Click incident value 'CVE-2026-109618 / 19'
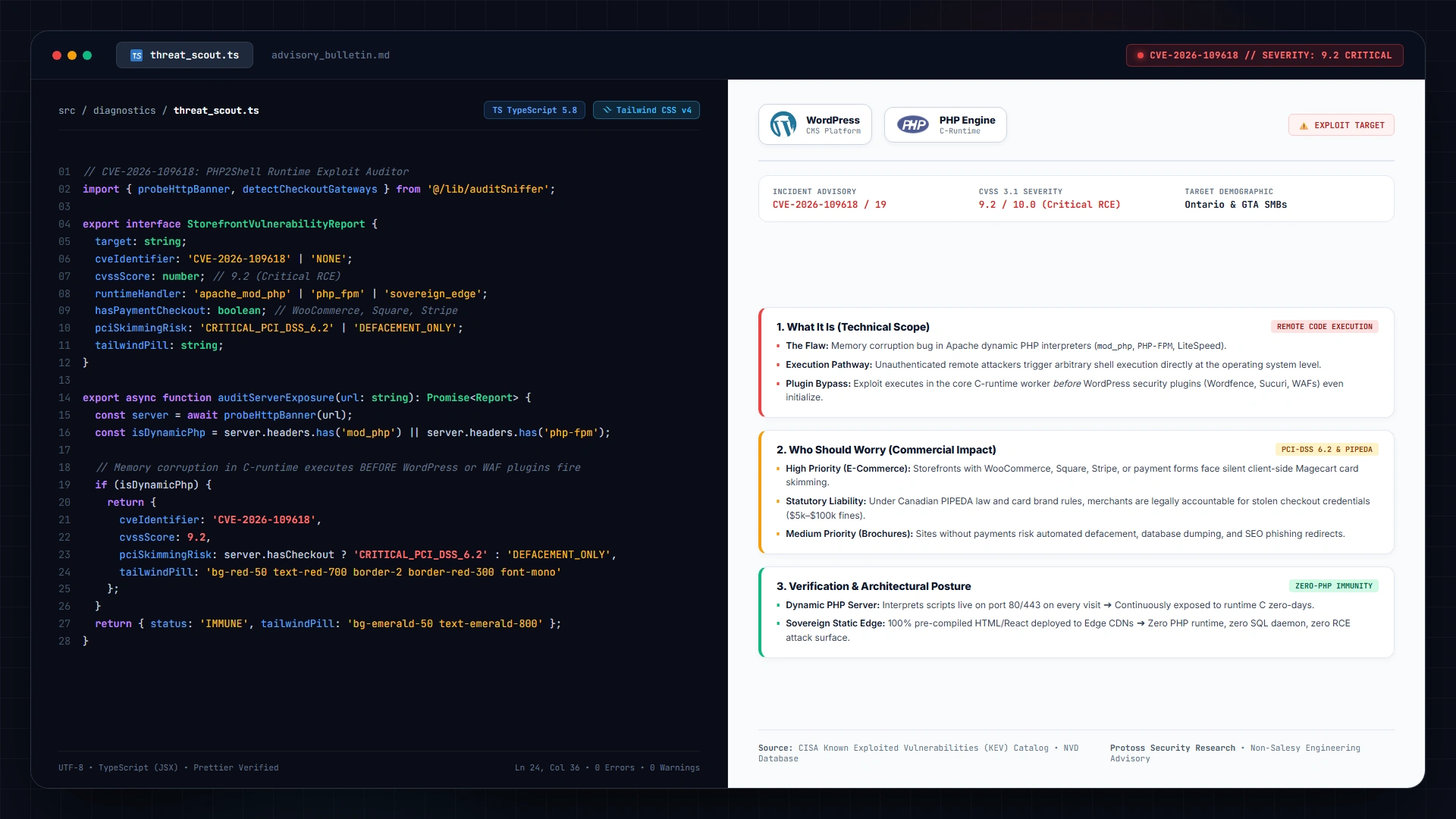Viewport: 1456px width, 819px height. pyautogui.click(x=830, y=205)
